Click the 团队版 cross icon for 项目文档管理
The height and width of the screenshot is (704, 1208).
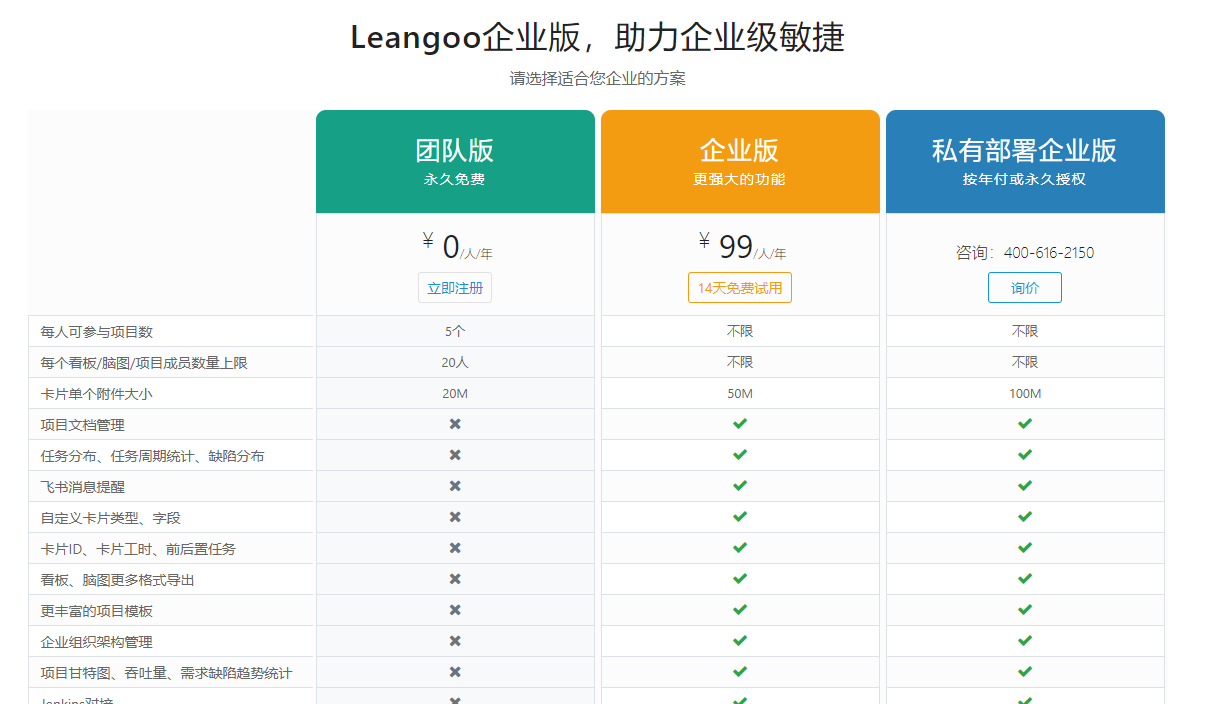[x=455, y=424]
